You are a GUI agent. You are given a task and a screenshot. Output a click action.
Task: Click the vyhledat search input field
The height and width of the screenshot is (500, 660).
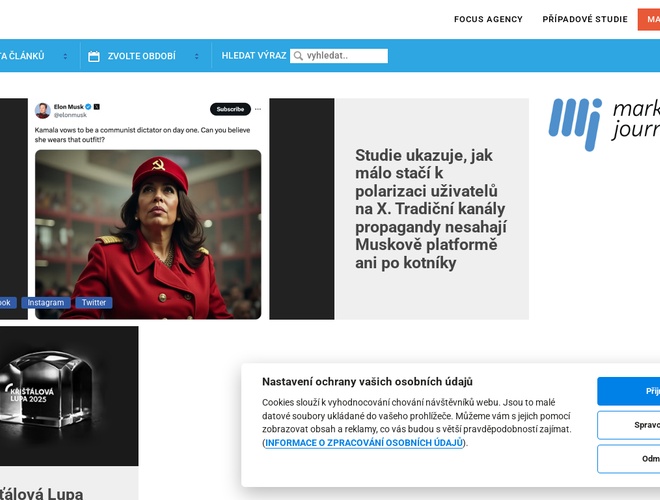[x=339, y=56]
